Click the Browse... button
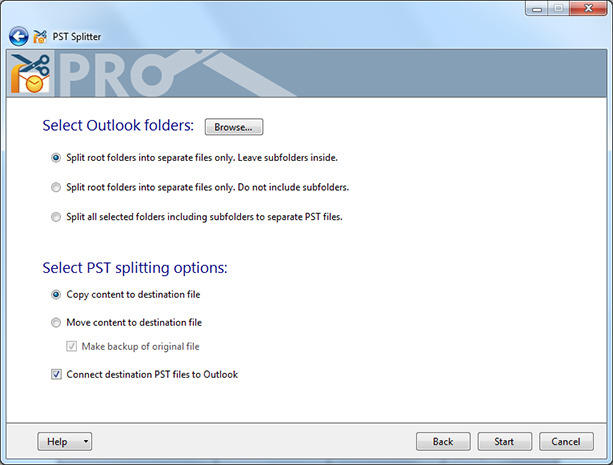Screen dimensions: 613x465 [234, 127]
